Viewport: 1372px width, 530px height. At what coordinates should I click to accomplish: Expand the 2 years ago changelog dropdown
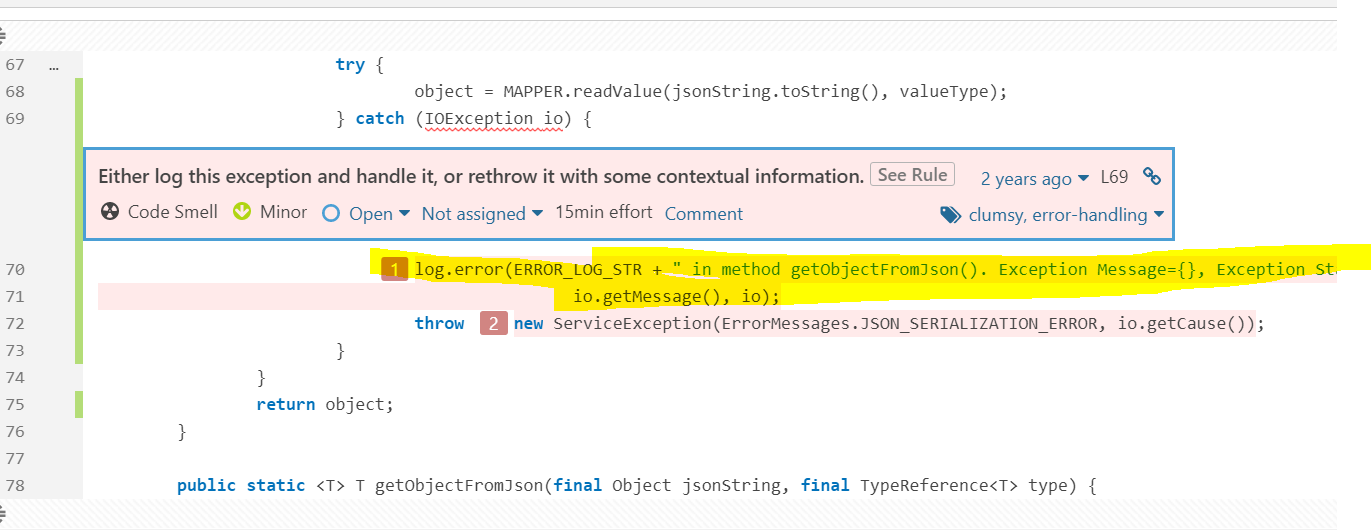(x=1034, y=178)
